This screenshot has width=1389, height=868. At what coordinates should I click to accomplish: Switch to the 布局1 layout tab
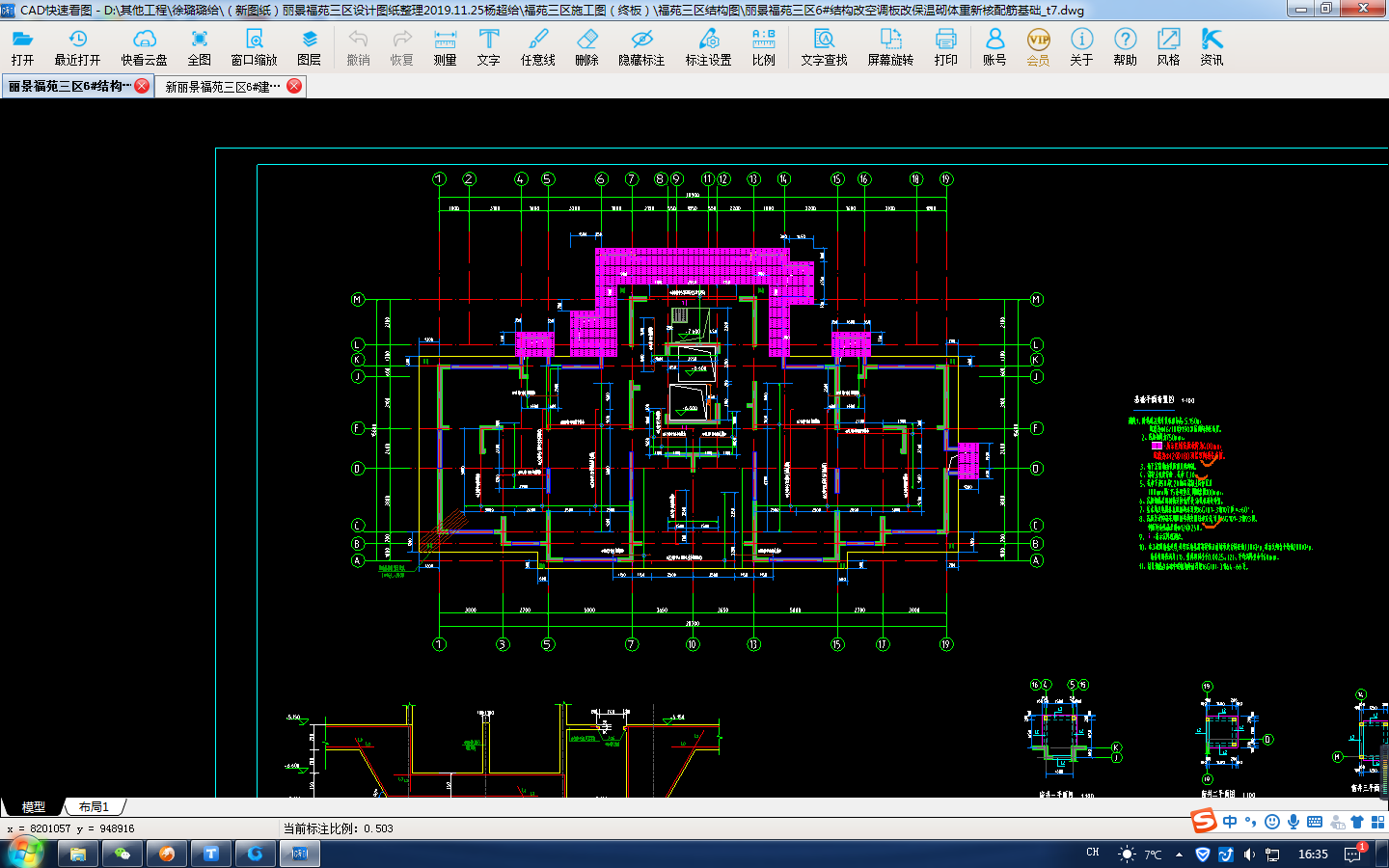click(x=94, y=807)
